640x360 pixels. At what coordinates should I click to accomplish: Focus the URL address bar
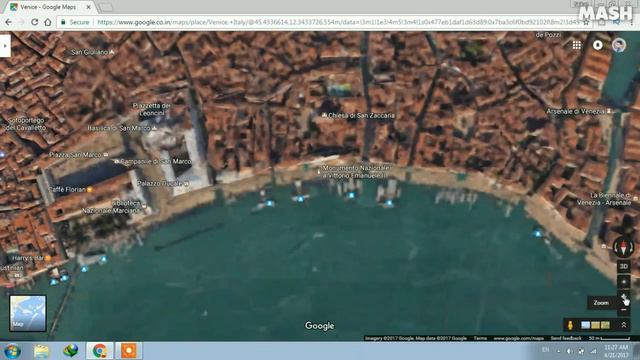point(338,22)
